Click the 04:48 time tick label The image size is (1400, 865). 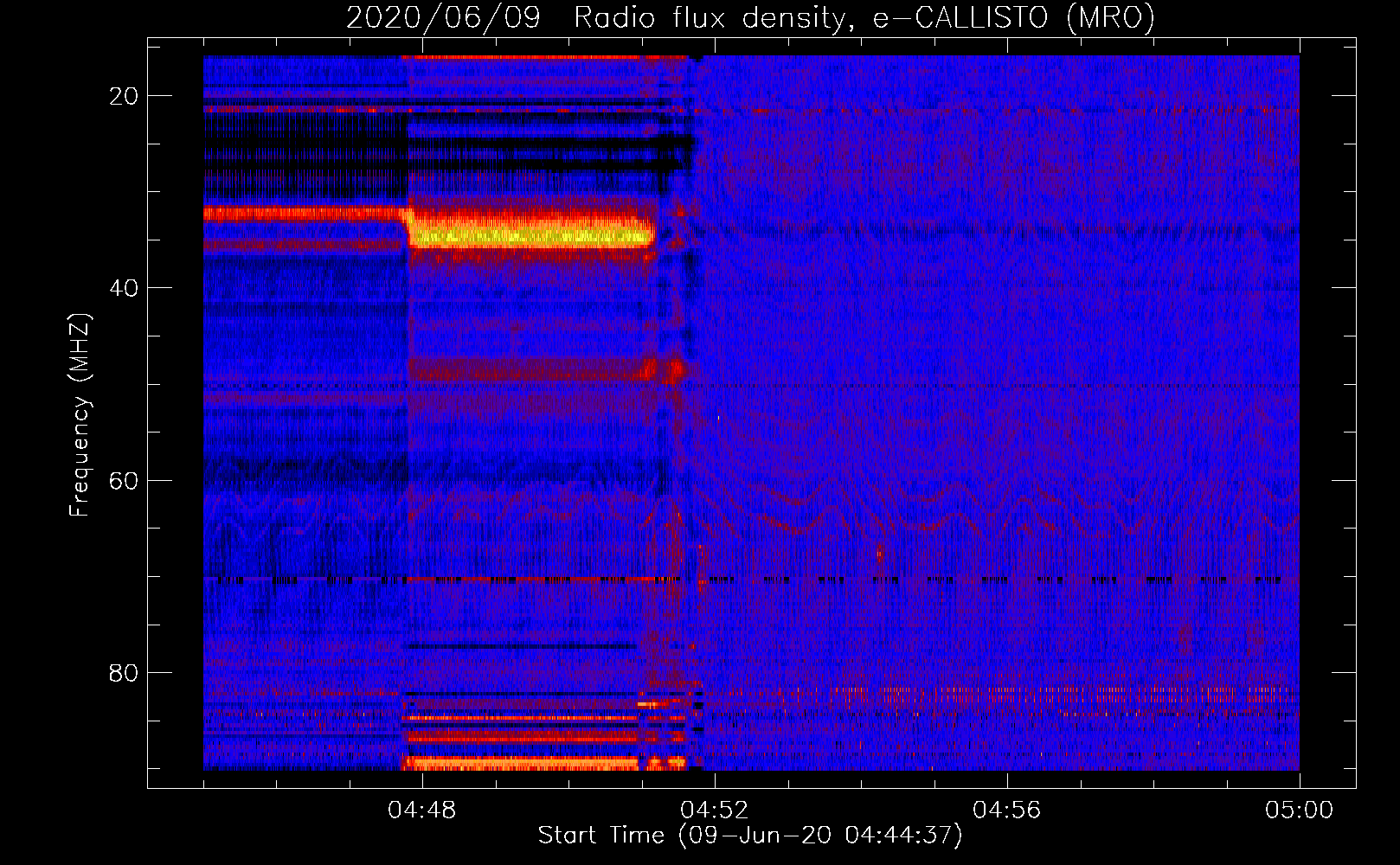422,811
